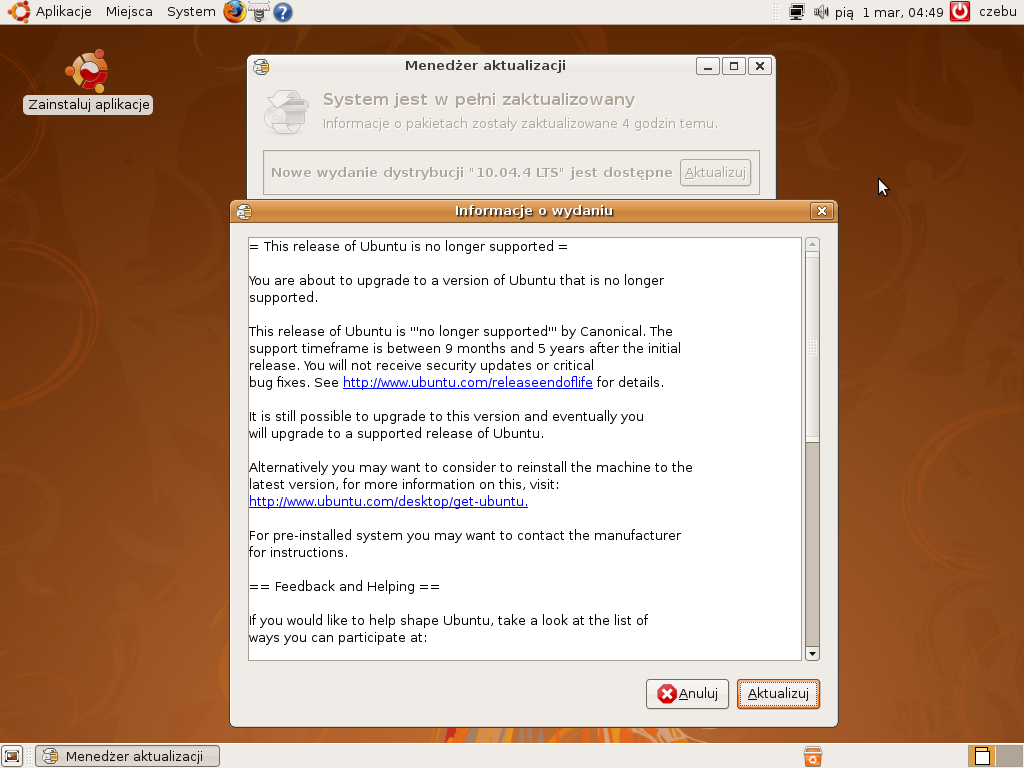Click Aktualizuj in the release info dialog
1024x768 pixels.
[778, 694]
